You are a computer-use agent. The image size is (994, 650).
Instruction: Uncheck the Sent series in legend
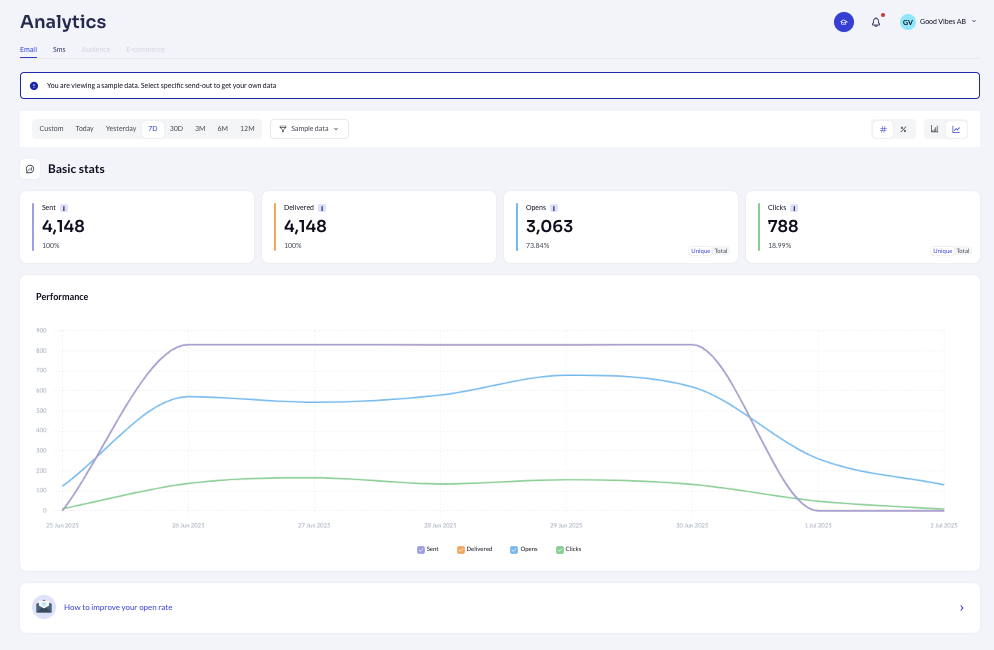[x=421, y=549]
